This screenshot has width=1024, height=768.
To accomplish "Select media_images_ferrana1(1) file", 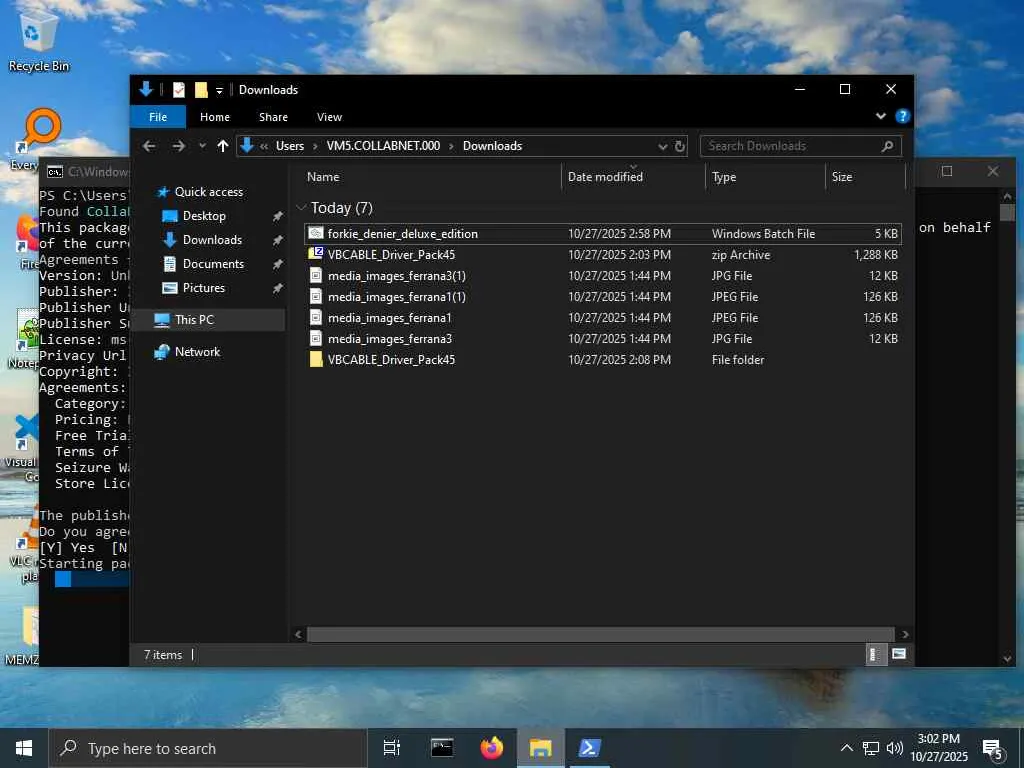I will [602, 296].
